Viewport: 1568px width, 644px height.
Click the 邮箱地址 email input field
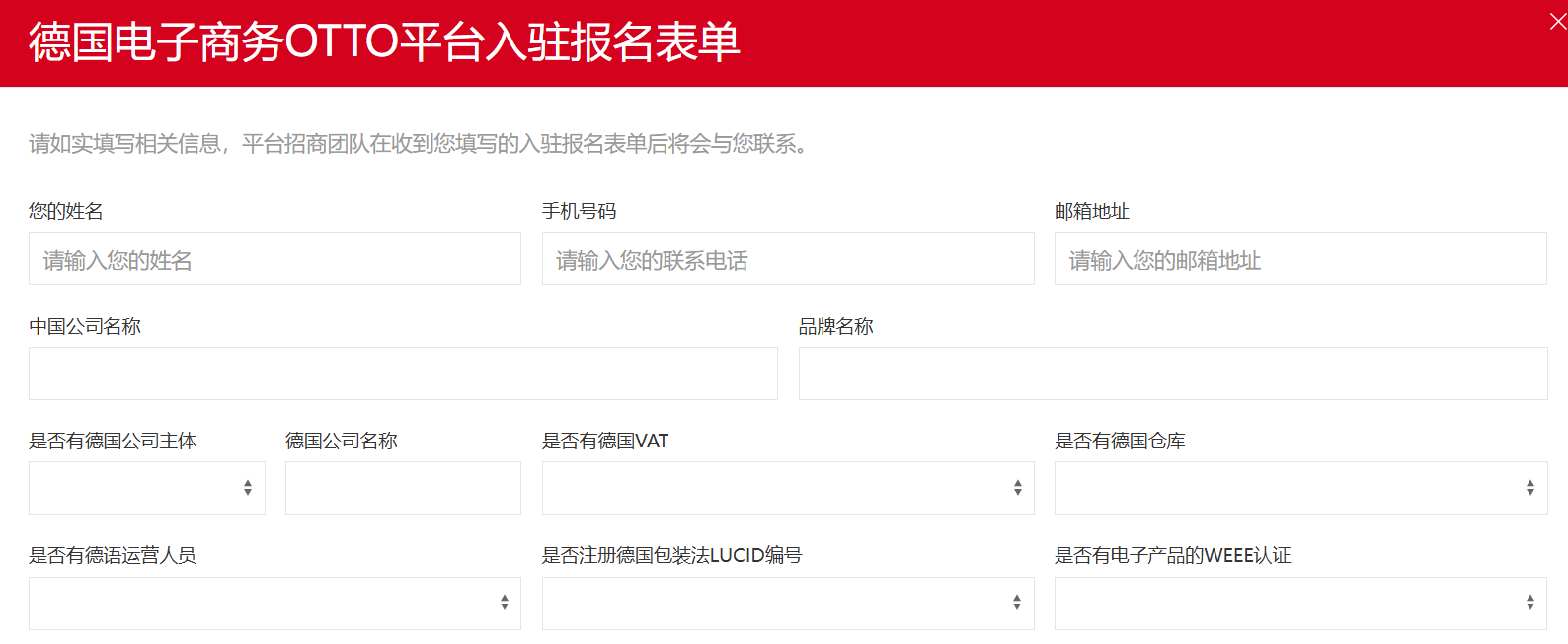coord(1300,259)
